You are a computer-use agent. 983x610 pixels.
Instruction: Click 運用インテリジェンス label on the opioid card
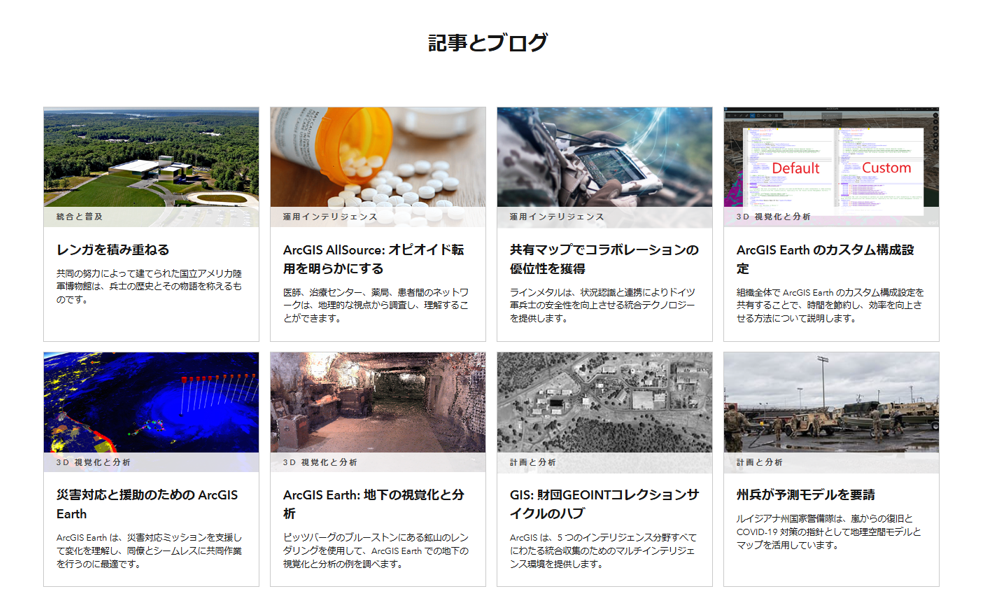pyautogui.click(x=331, y=217)
